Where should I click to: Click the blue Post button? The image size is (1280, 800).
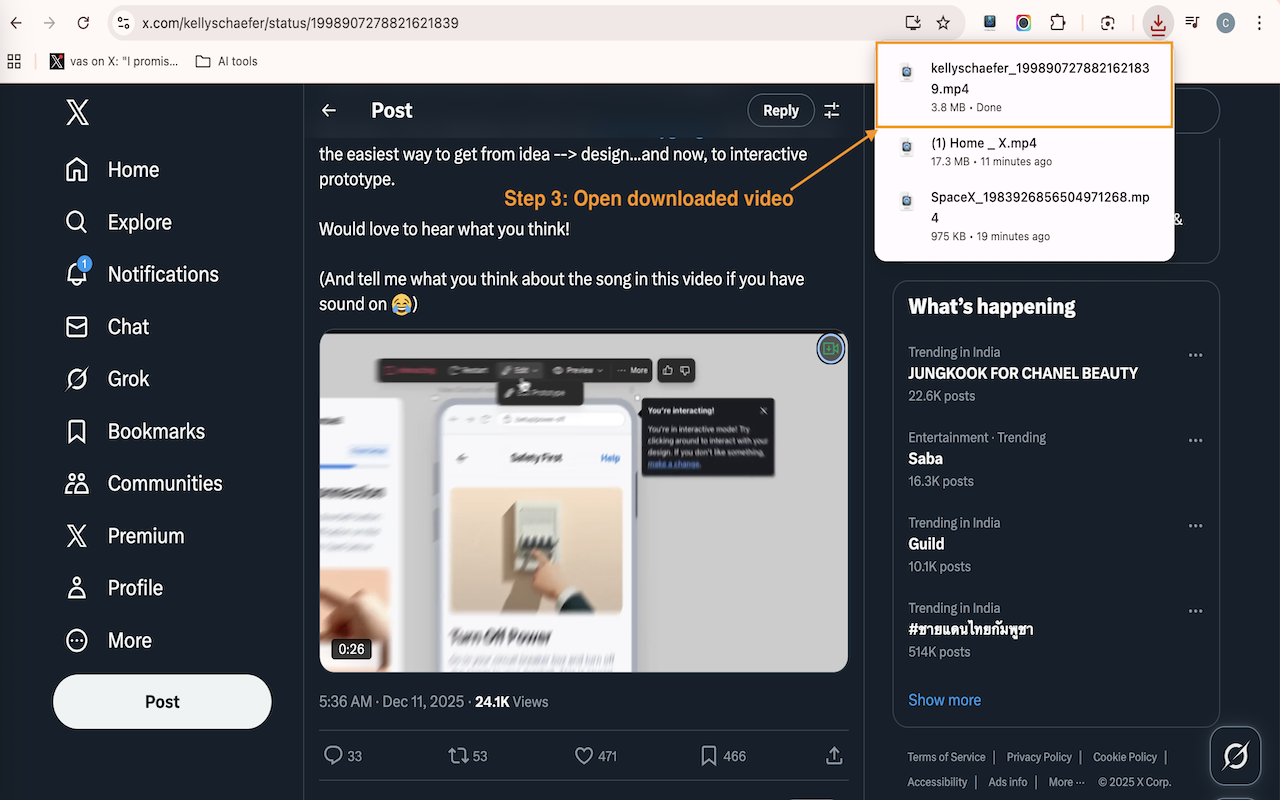pyautogui.click(x=161, y=701)
